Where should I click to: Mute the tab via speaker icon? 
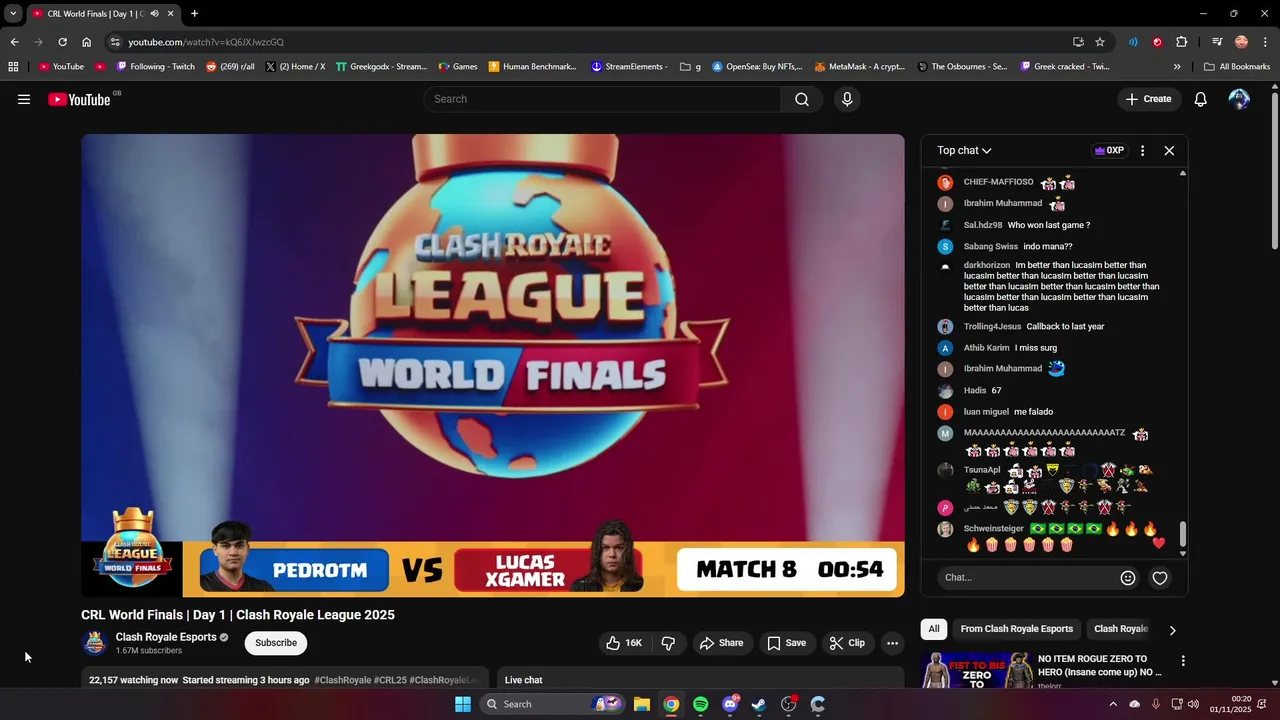coord(154,14)
